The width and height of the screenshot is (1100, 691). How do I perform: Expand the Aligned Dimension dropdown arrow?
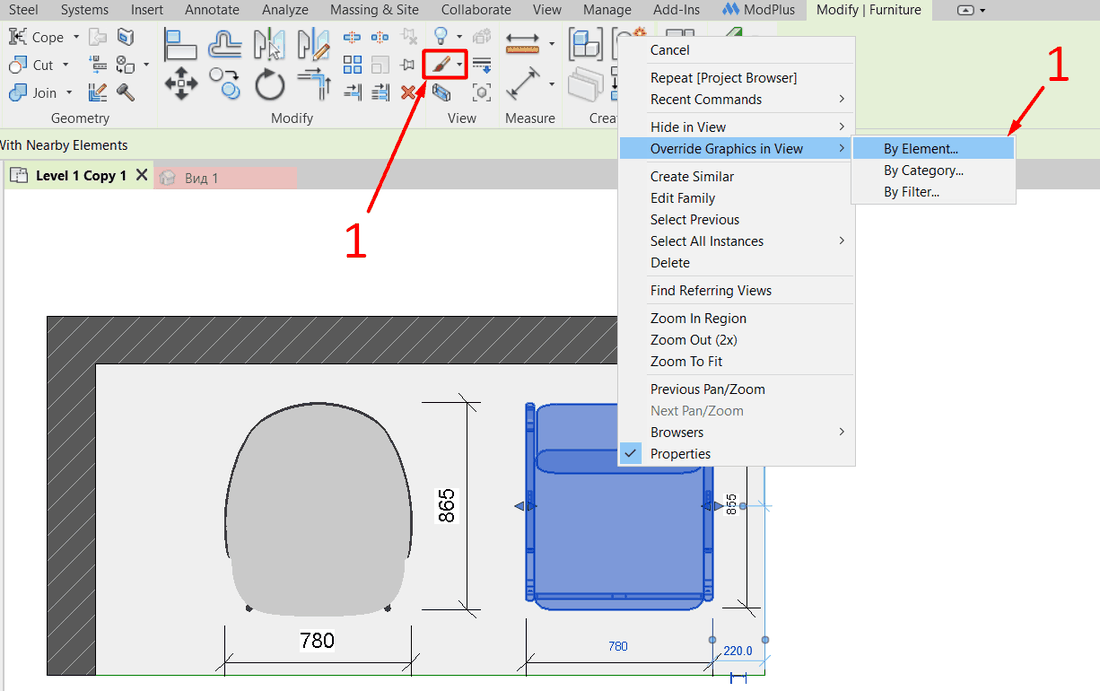(x=552, y=84)
